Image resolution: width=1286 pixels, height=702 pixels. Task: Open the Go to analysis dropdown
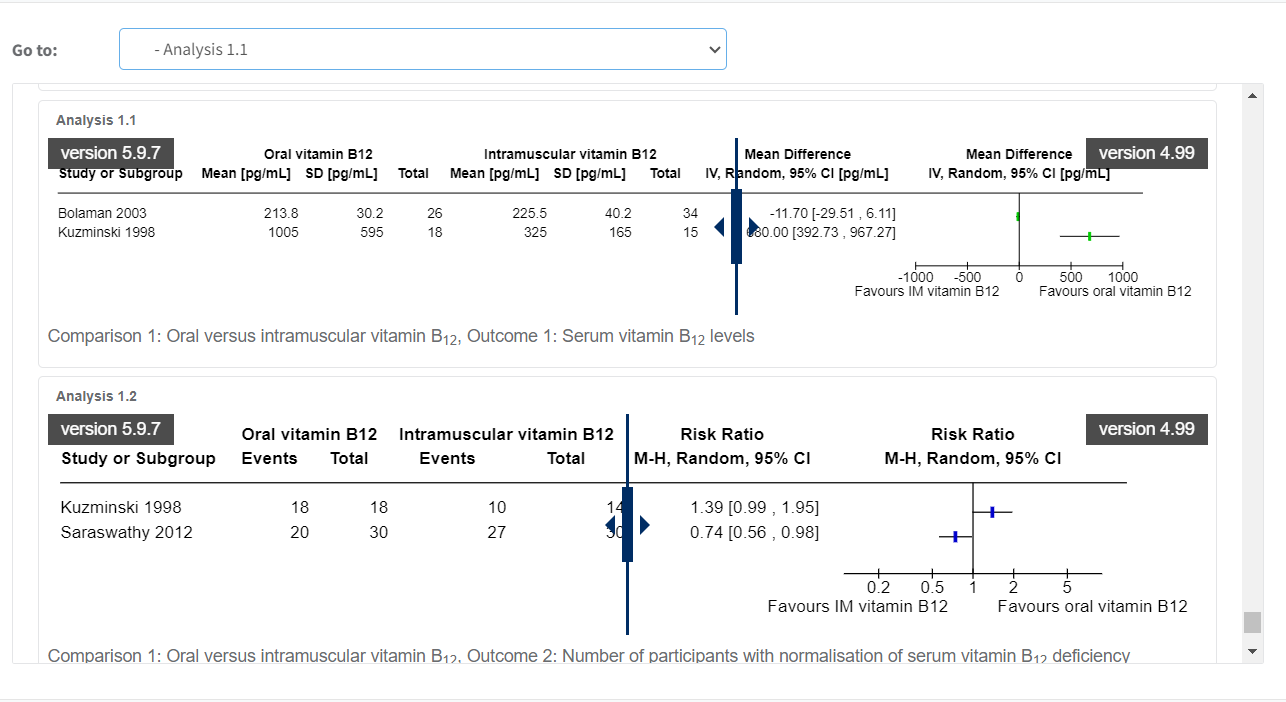tap(422, 49)
